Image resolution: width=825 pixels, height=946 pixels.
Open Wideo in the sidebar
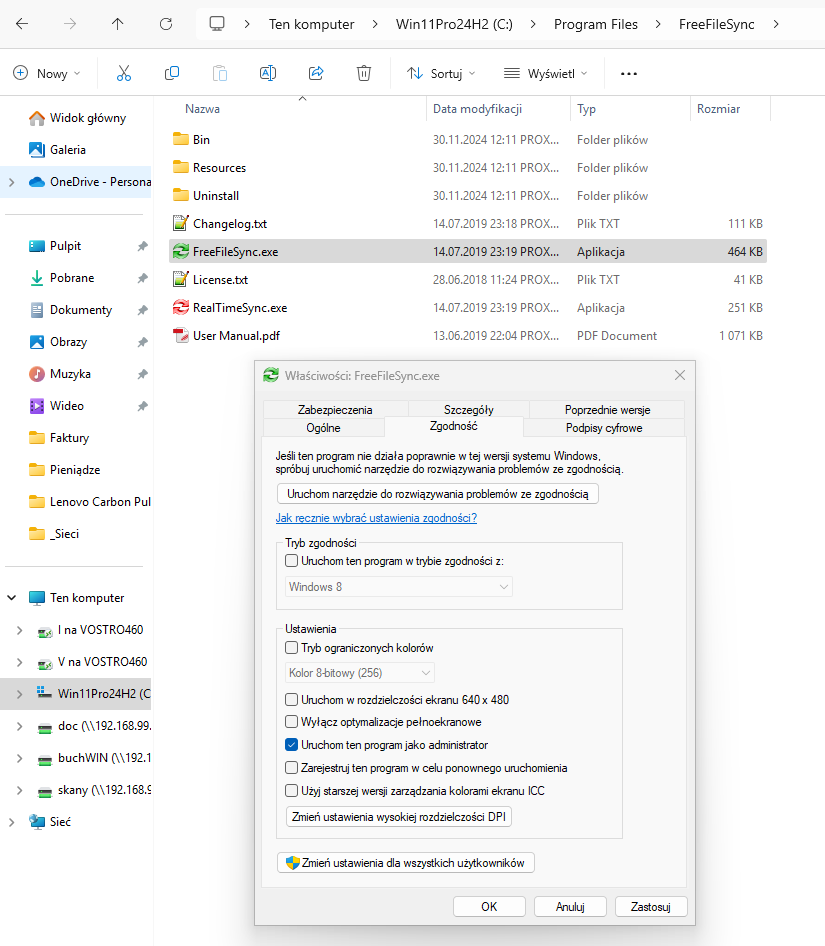pos(56,405)
